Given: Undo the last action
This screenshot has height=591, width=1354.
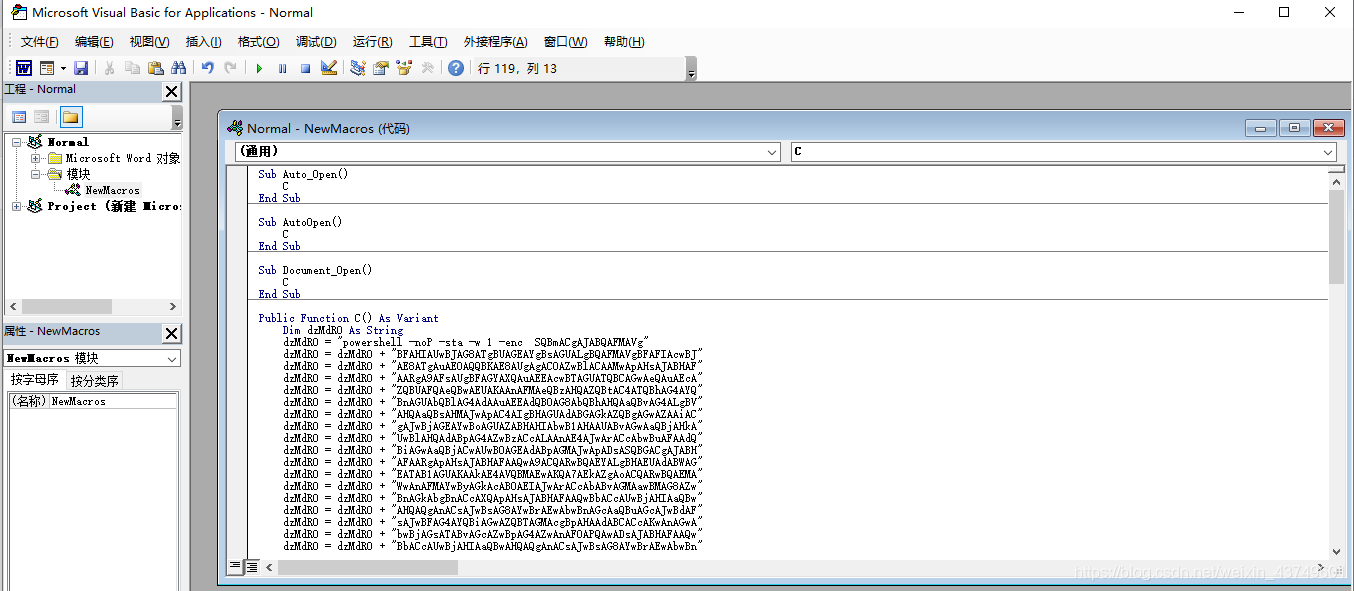Looking at the screenshot, I should point(207,68).
